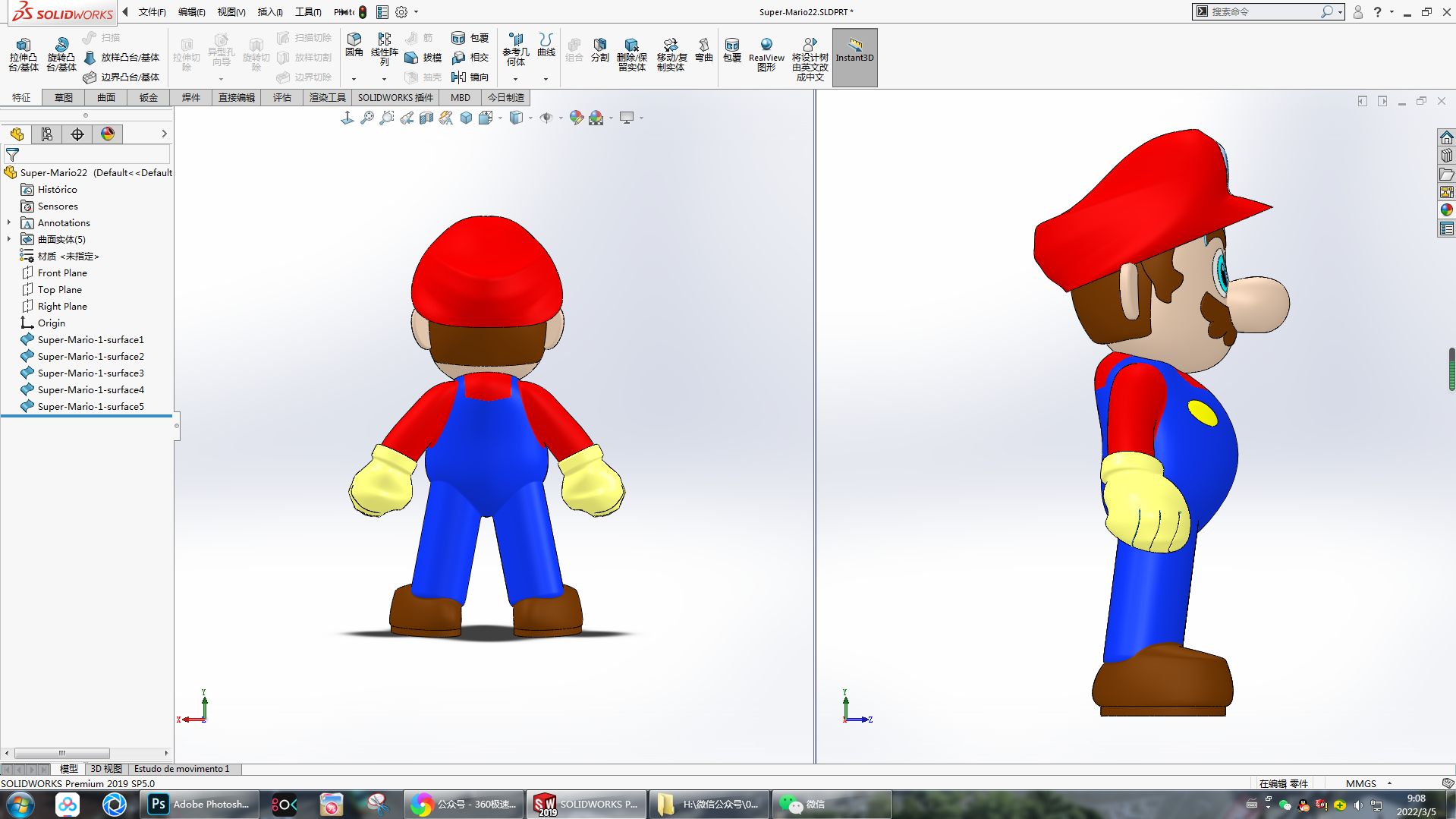Open the Curves (曲线) dropdown arrow
Image resolution: width=1456 pixels, height=819 pixels.
coord(546,79)
